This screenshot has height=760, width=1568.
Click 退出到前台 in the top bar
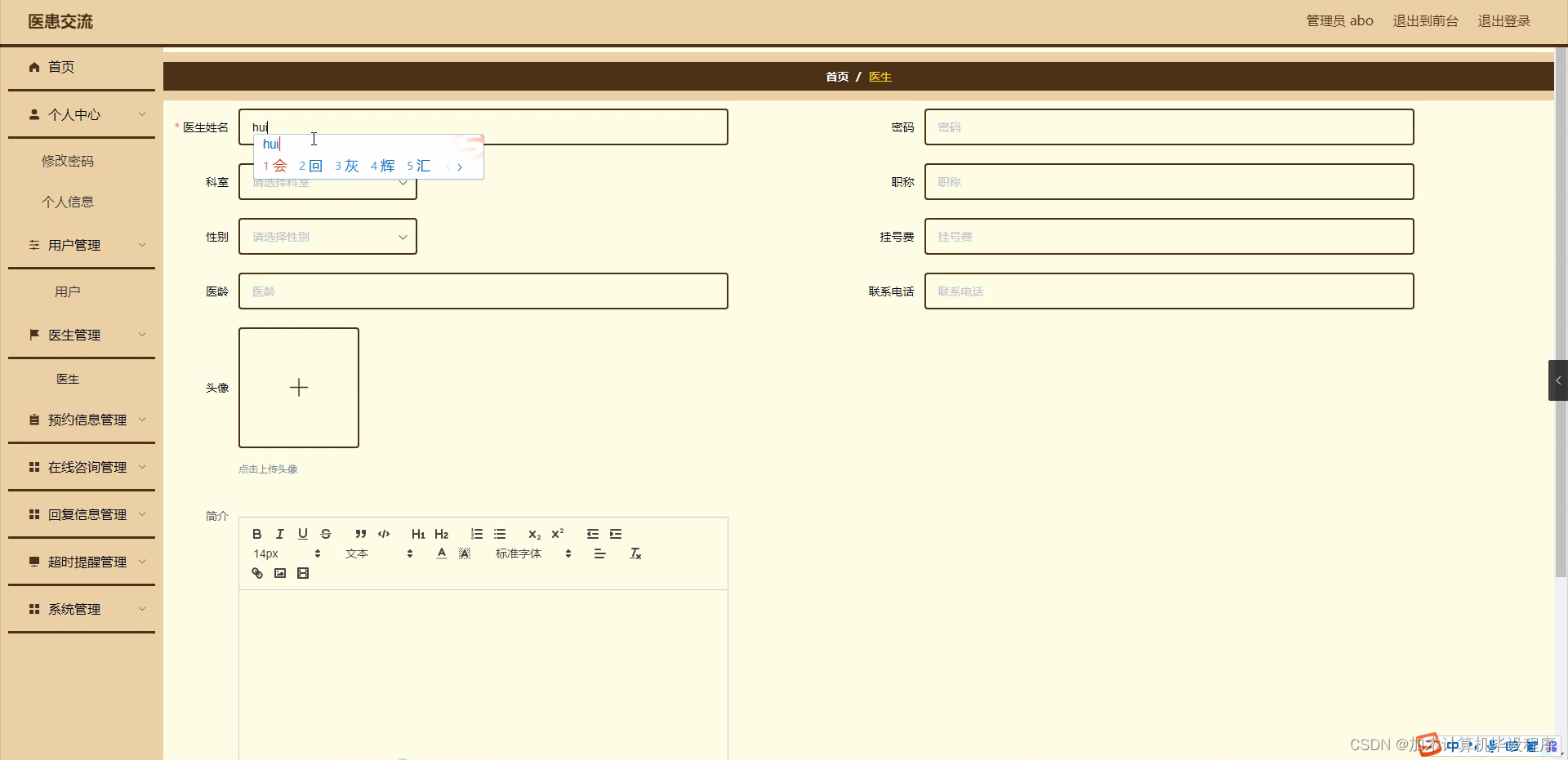pos(1425,21)
